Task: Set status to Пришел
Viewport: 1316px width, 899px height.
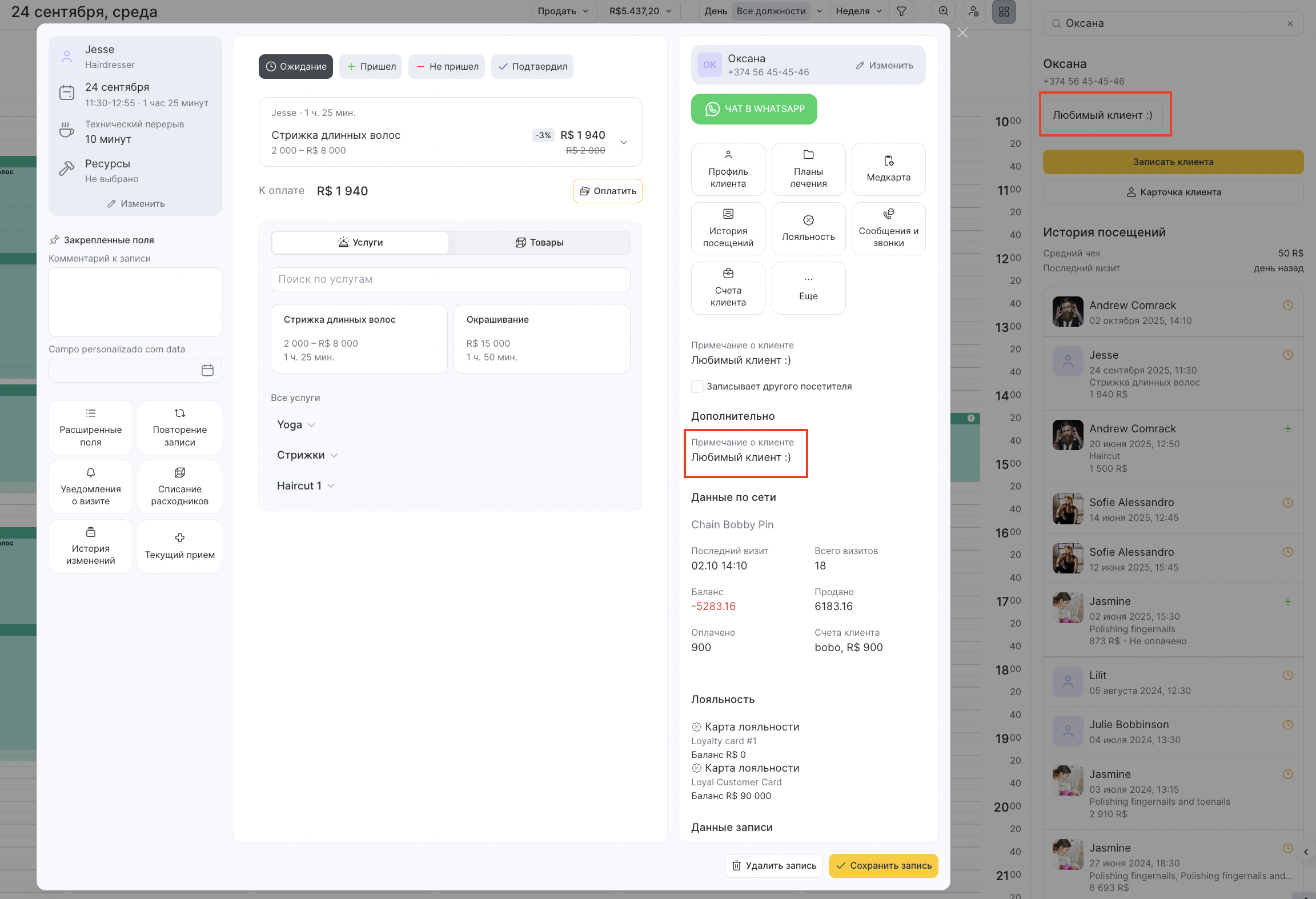Action: 371,67
